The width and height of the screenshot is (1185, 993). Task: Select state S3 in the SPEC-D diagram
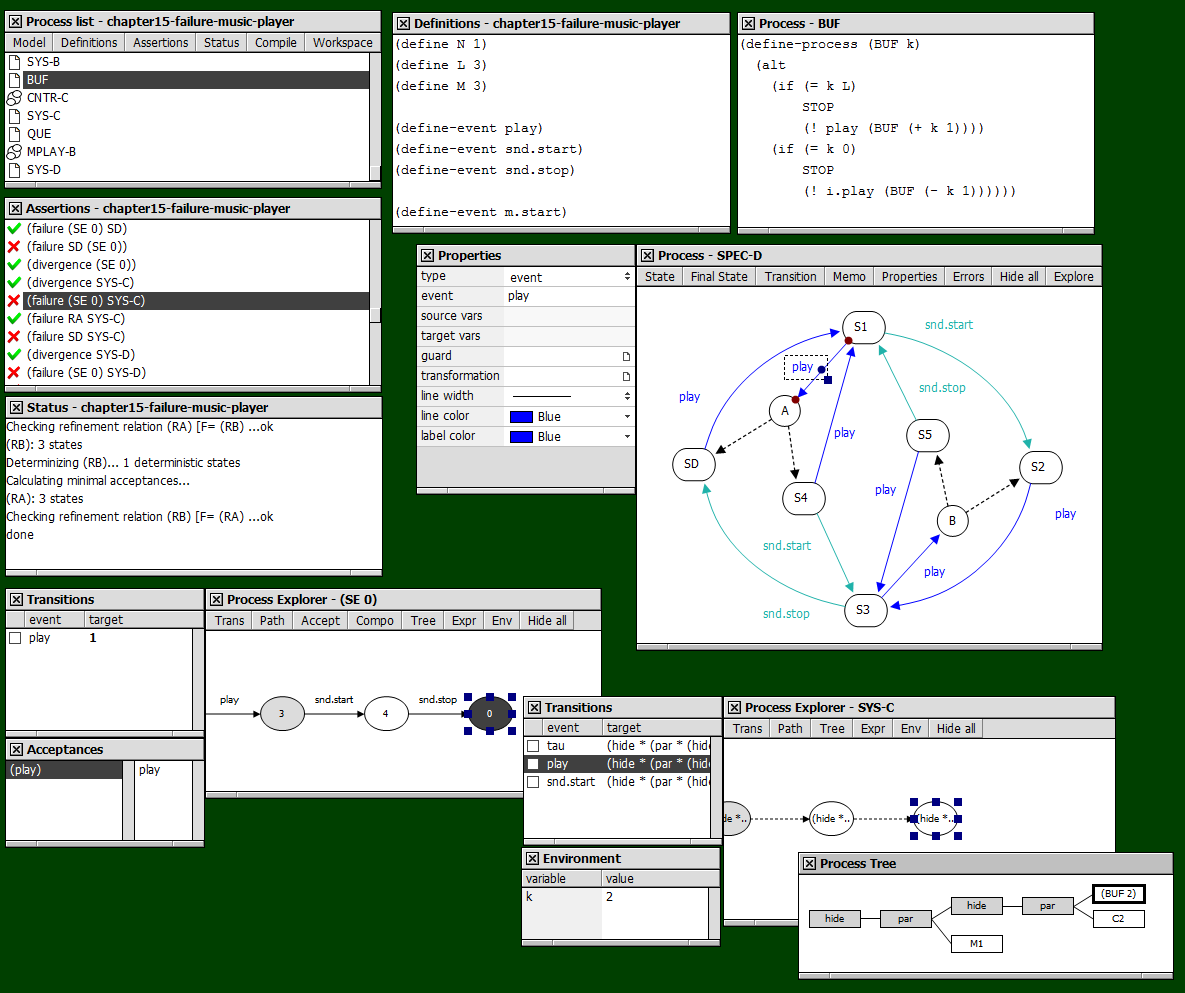tap(865, 610)
